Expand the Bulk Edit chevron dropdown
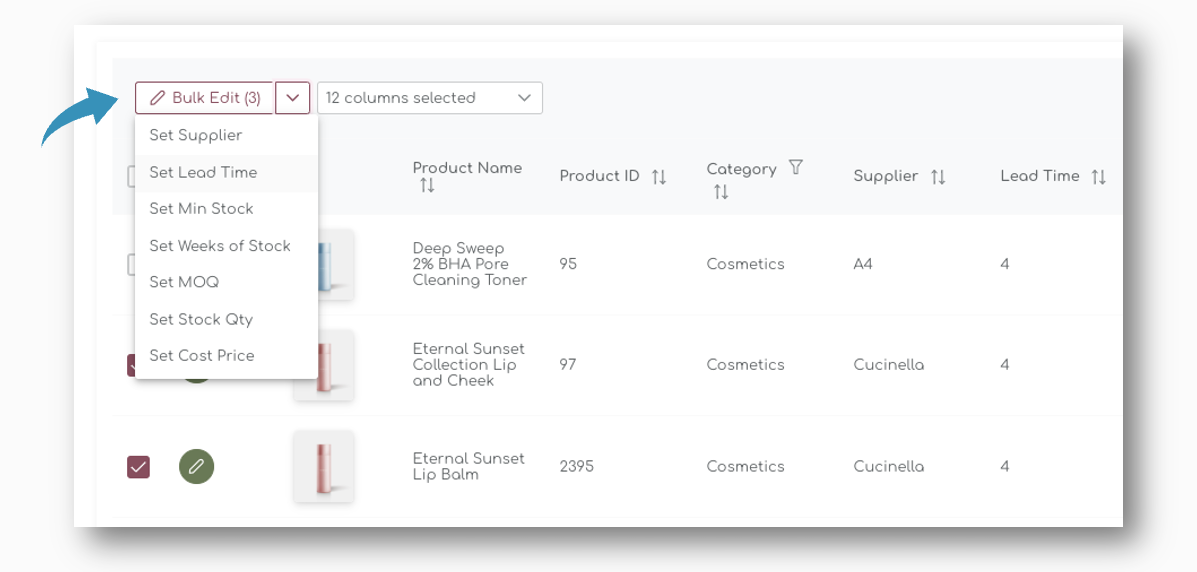 292,98
